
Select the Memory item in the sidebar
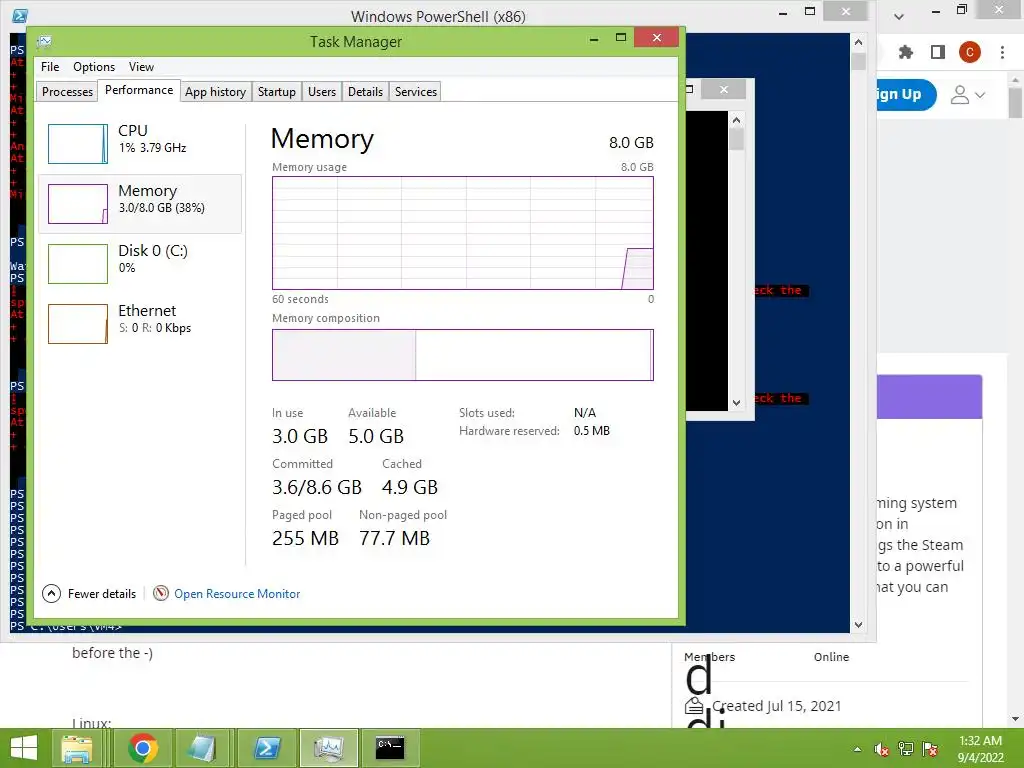(x=140, y=203)
